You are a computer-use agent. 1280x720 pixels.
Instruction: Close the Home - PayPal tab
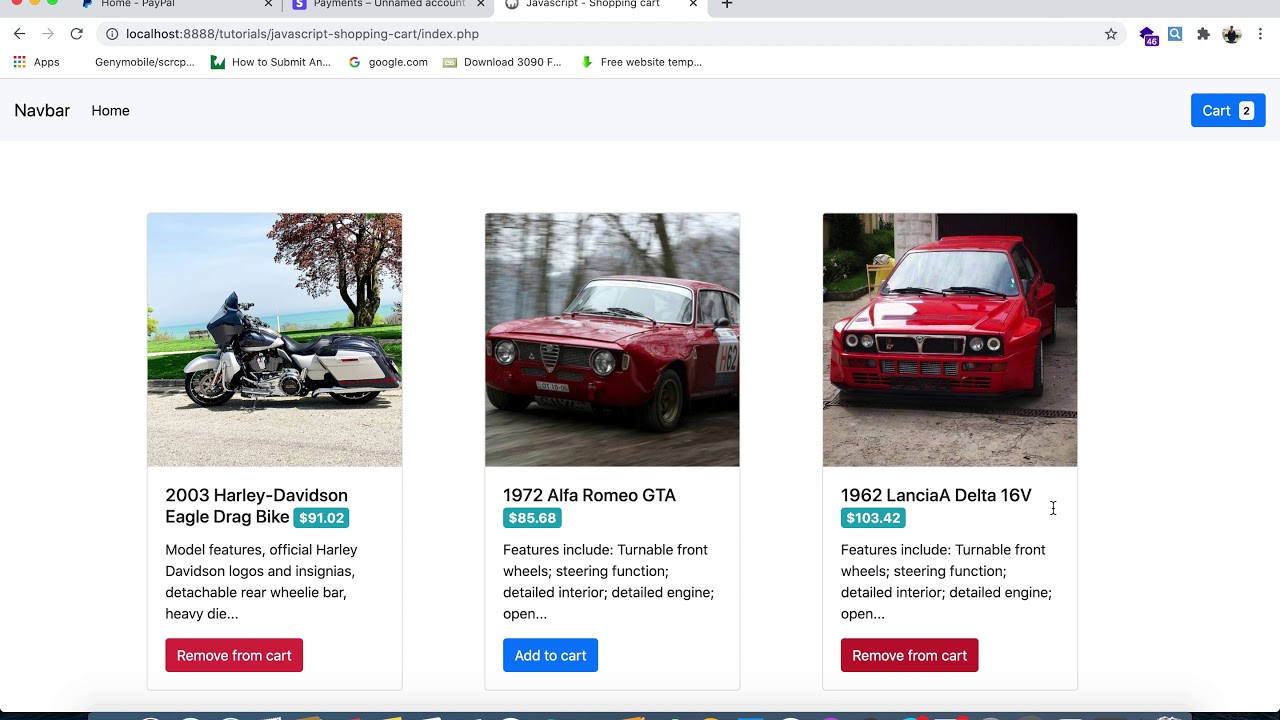pyautogui.click(x=268, y=5)
